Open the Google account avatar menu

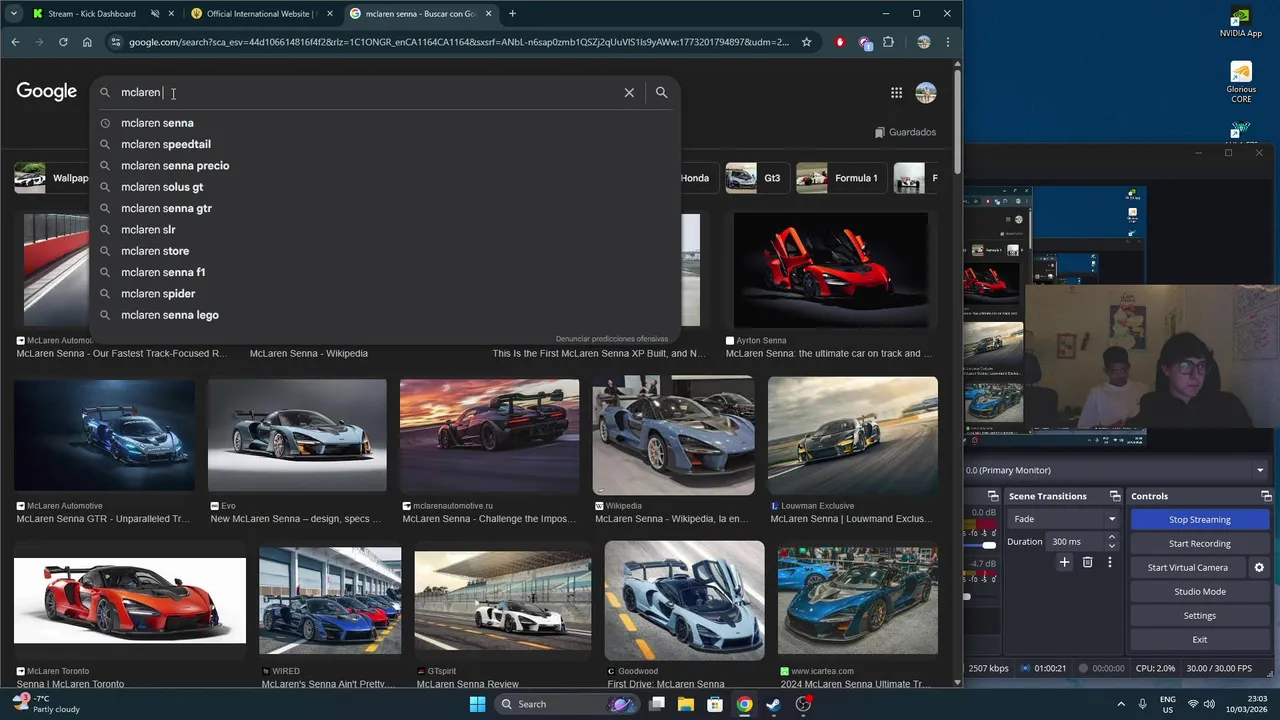coord(926,93)
